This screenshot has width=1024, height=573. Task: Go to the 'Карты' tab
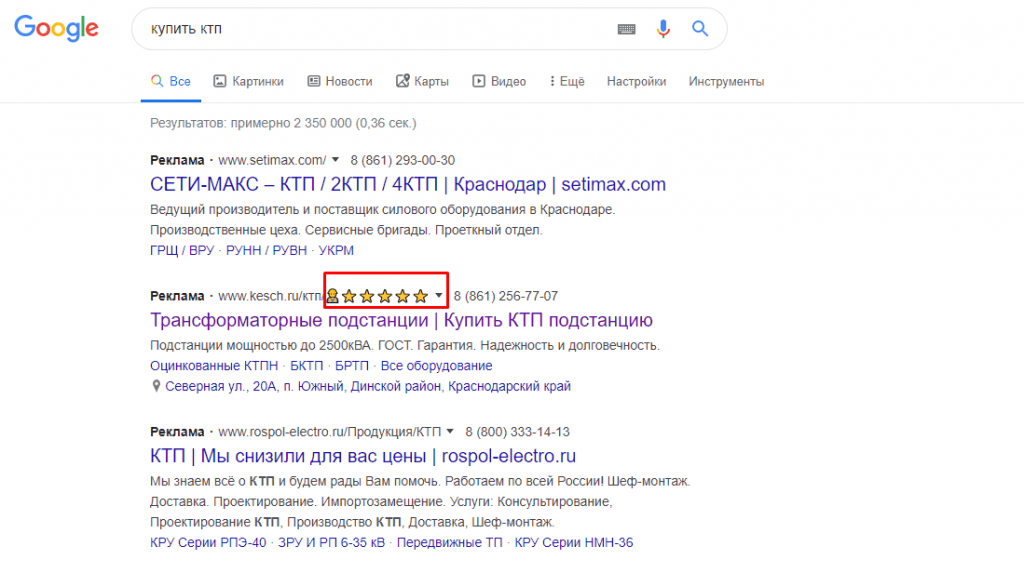point(423,82)
